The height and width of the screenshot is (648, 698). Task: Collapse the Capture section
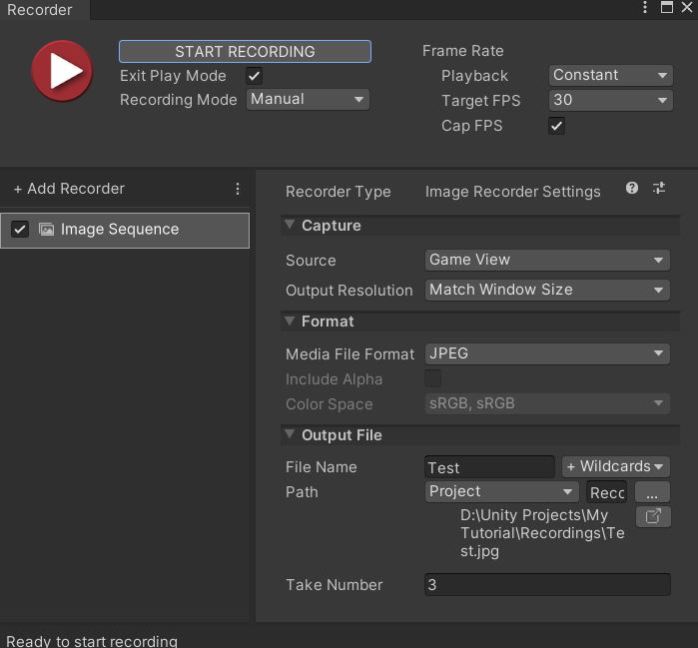coord(289,225)
